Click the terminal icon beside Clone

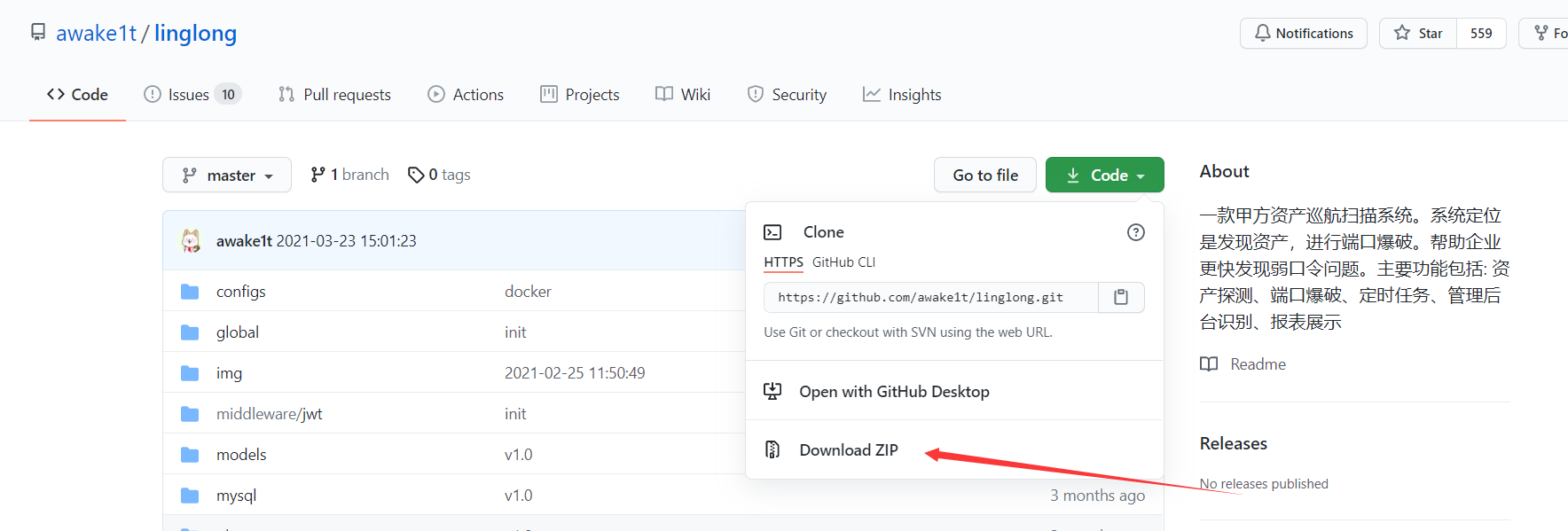pos(772,232)
